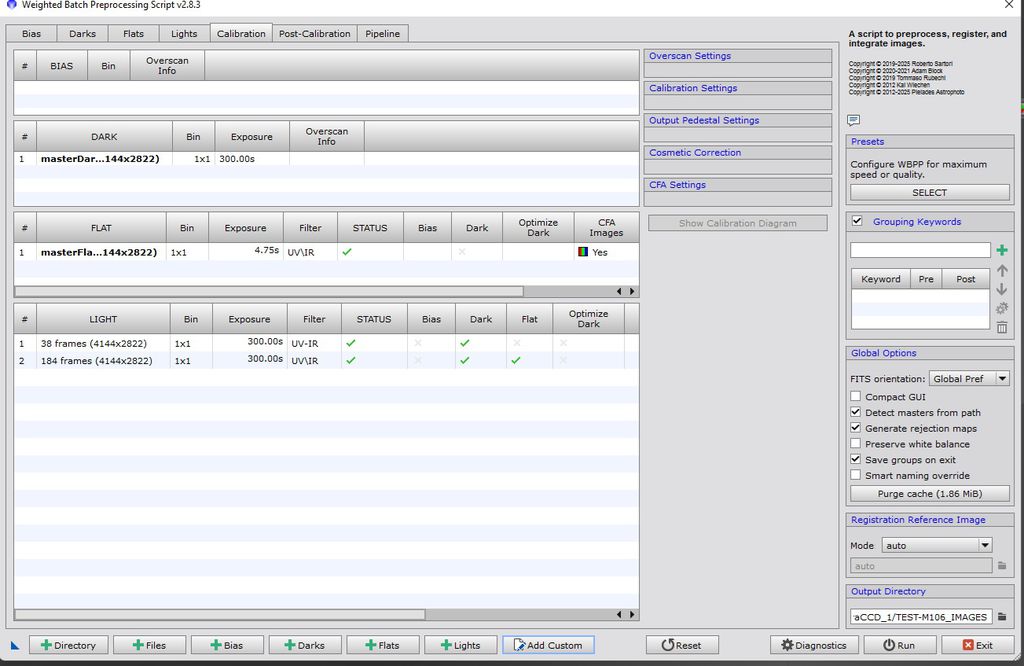Viewport: 1024px width, 666px height.
Task: Open keyword settings gear icon
Action: tap(1002, 308)
